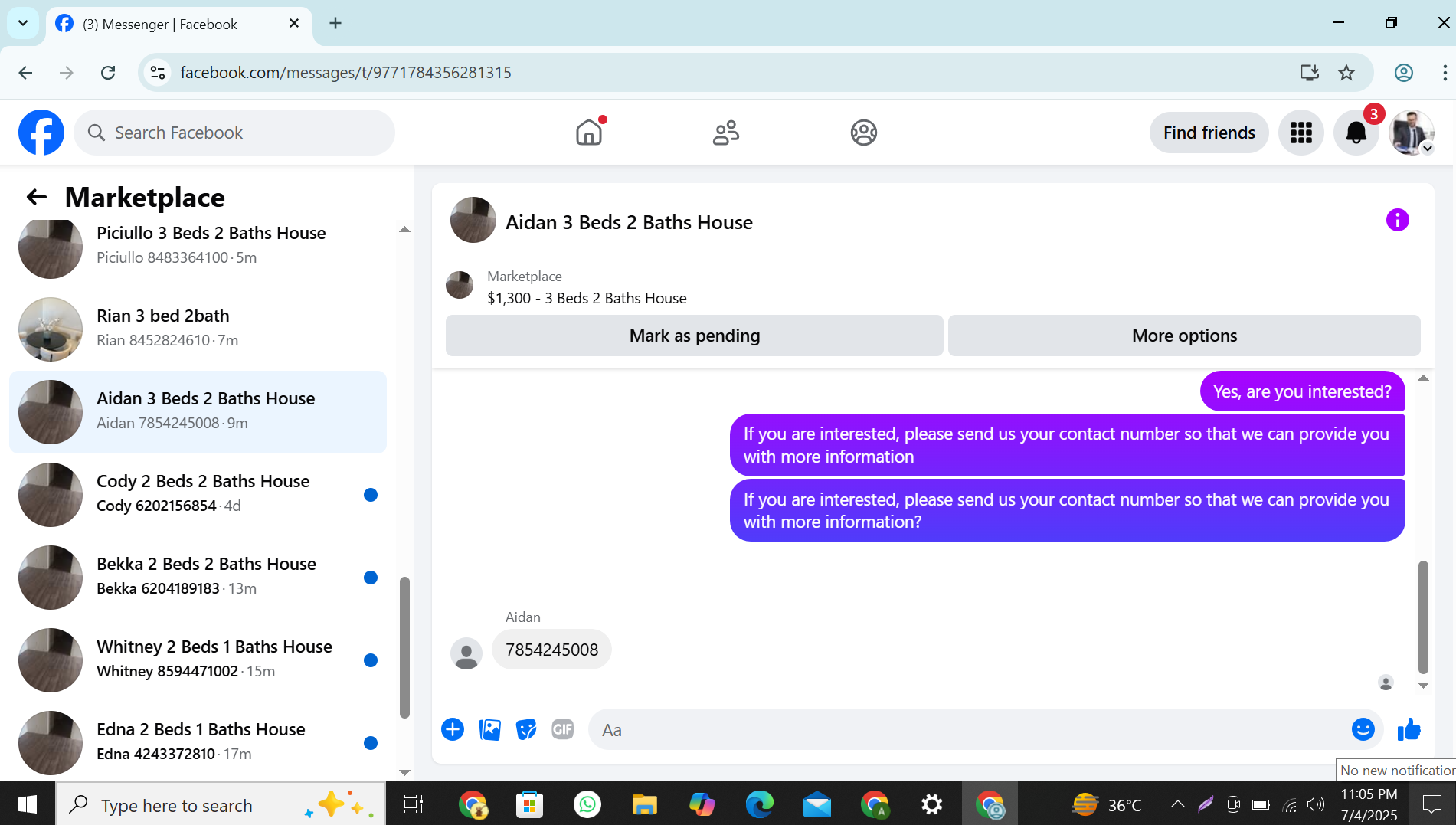
Task: Bookmark page with star icon
Action: tap(1346, 73)
